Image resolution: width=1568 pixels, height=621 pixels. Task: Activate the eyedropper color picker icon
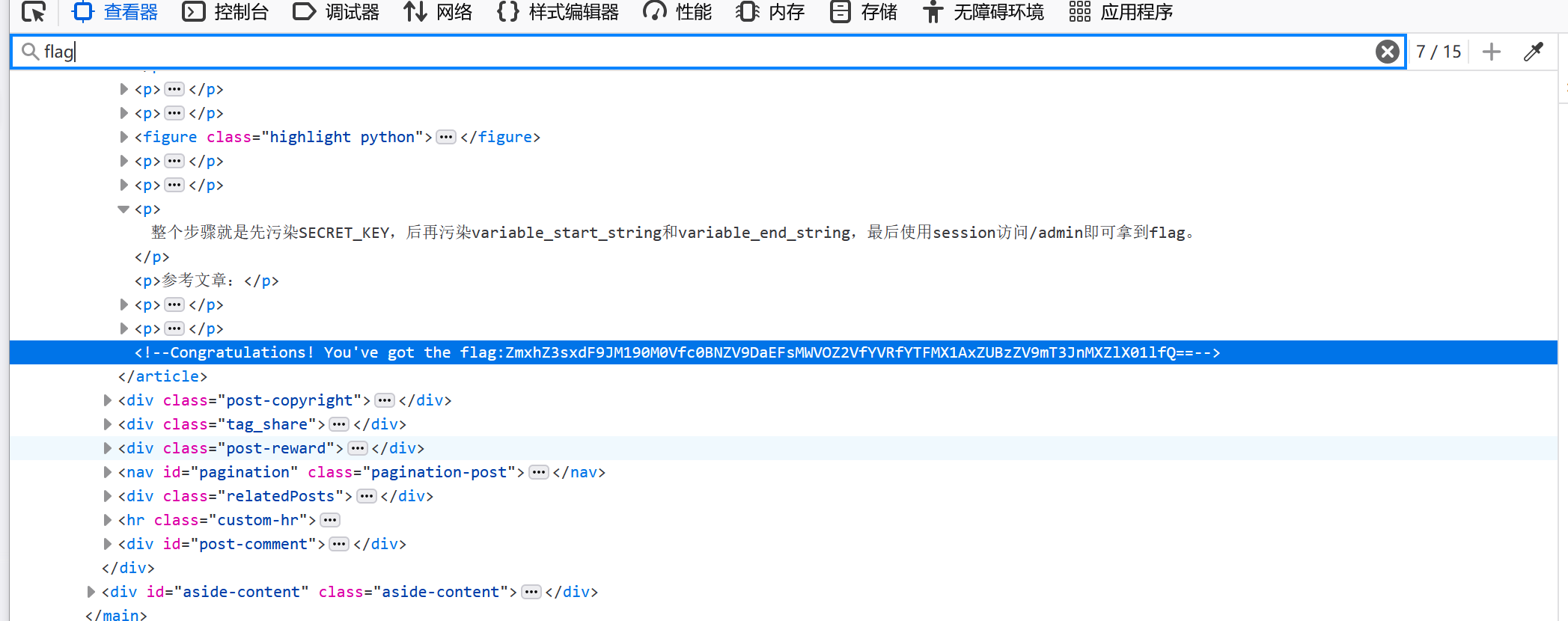[x=1533, y=52]
